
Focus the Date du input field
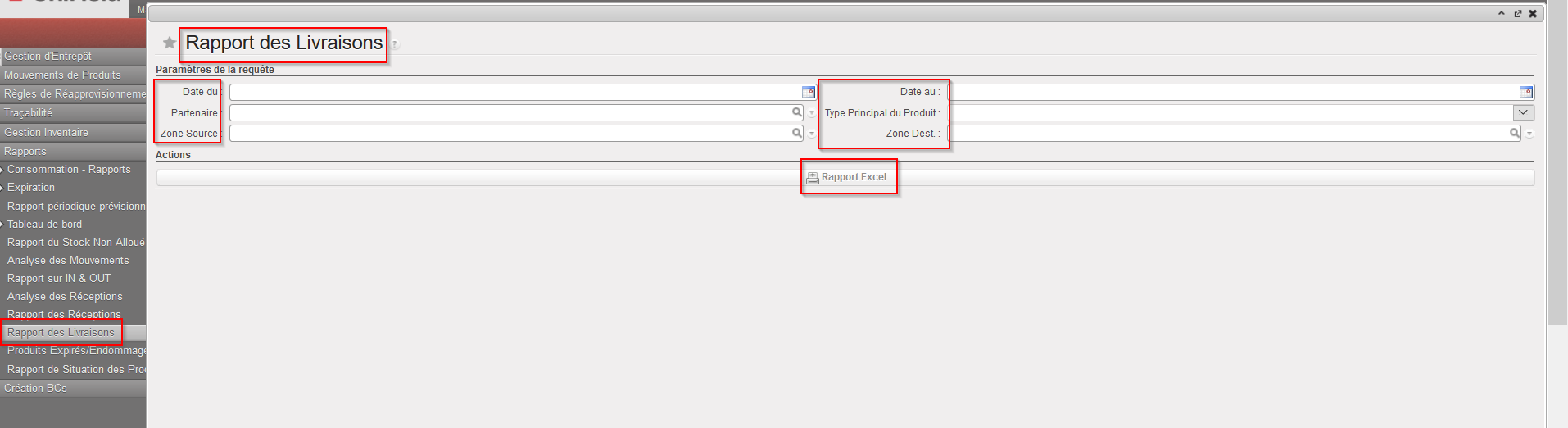click(x=514, y=92)
